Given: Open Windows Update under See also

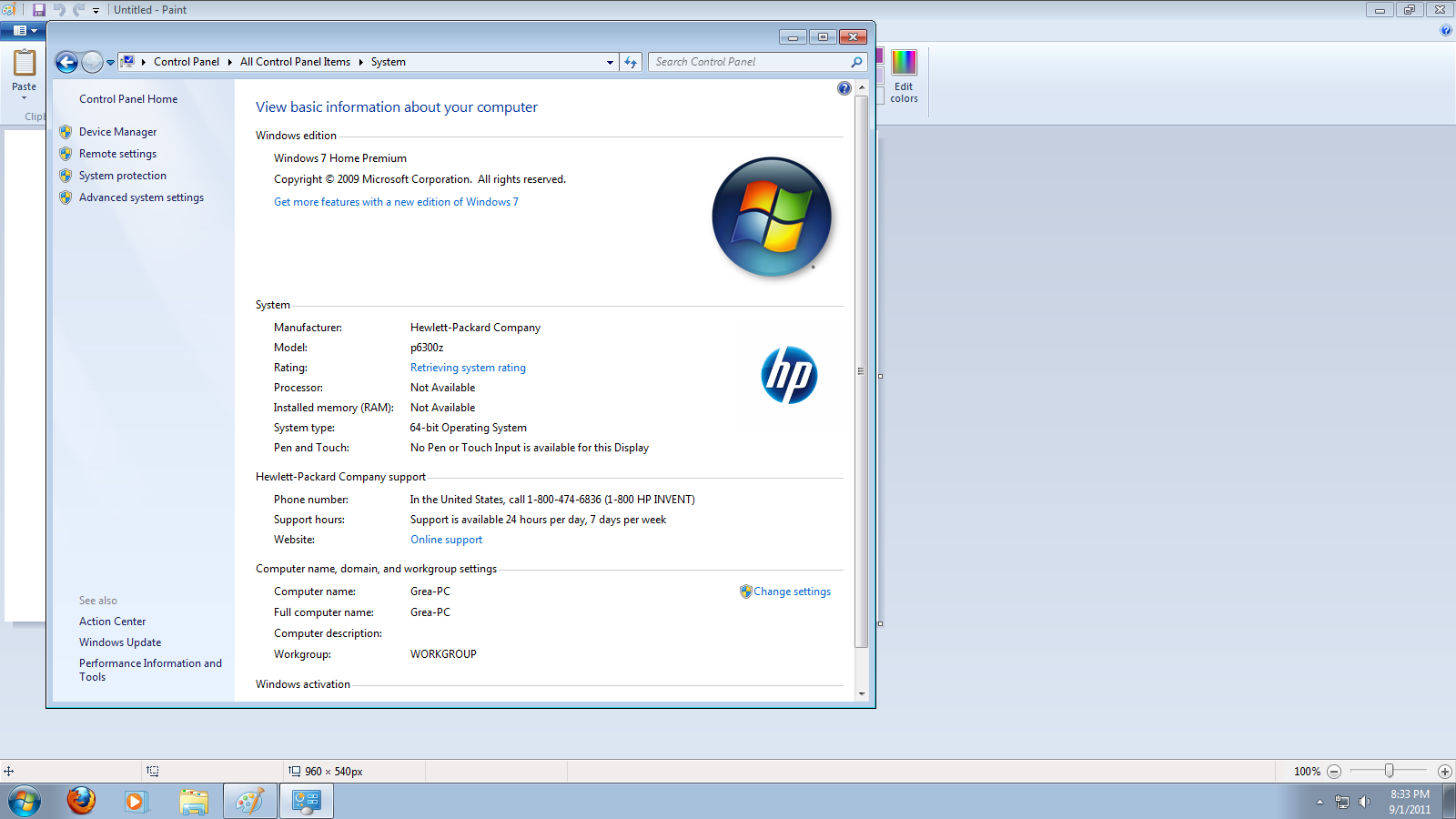Looking at the screenshot, I should click(120, 642).
